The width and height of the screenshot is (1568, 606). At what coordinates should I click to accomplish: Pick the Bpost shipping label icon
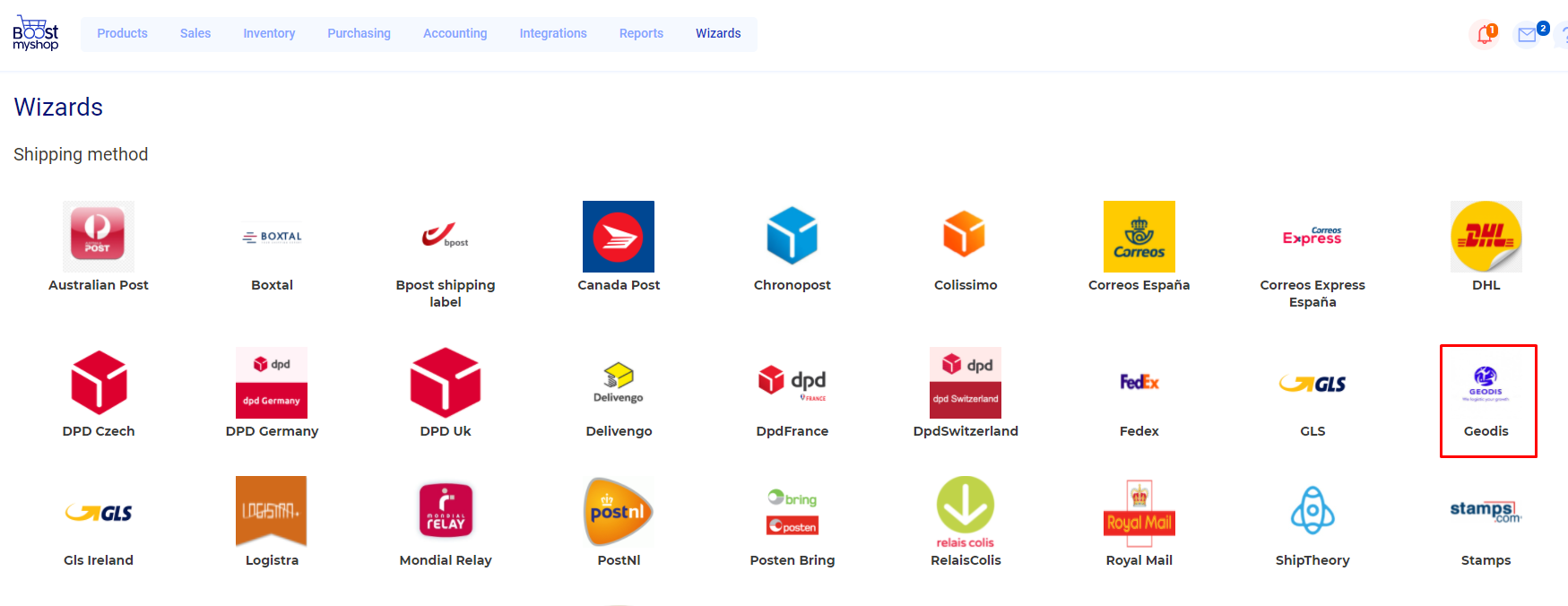click(x=446, y=237)
